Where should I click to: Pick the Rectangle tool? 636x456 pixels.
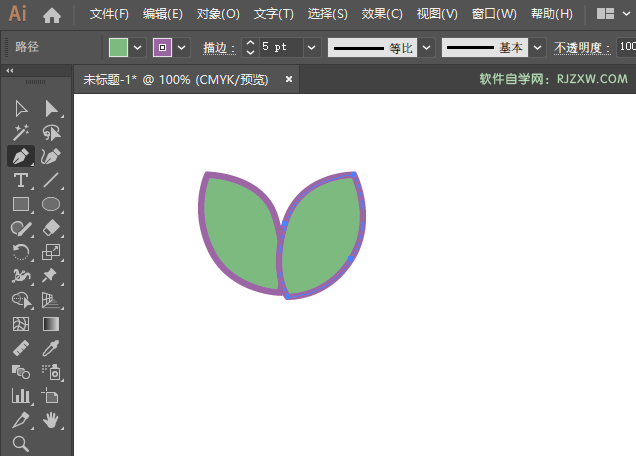[x=21, y=205]
